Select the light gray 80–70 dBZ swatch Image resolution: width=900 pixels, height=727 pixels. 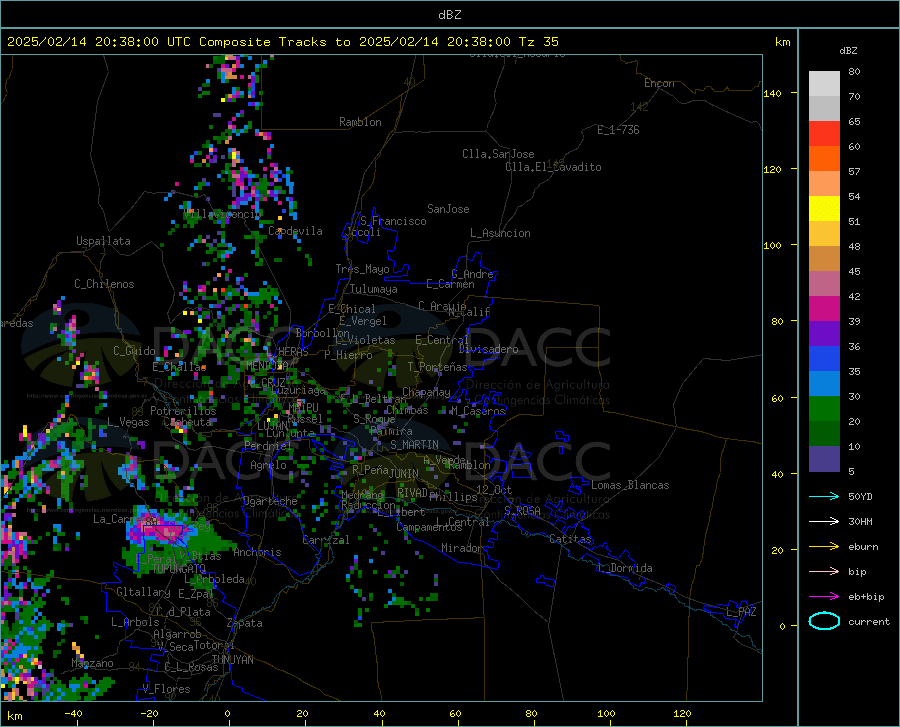pos(824,84)
